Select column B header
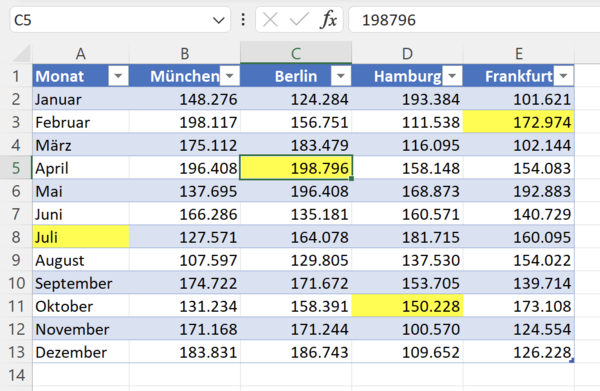Image resolution: width=600 pixels, height=391 pixels. click(185, 53)
